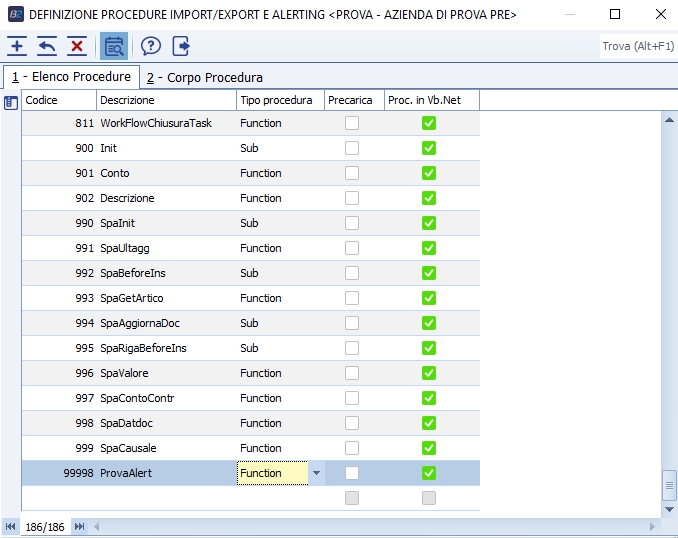
Task: Enable Precarica checkbox for ProvaAlert row
Action: (352, 473)
